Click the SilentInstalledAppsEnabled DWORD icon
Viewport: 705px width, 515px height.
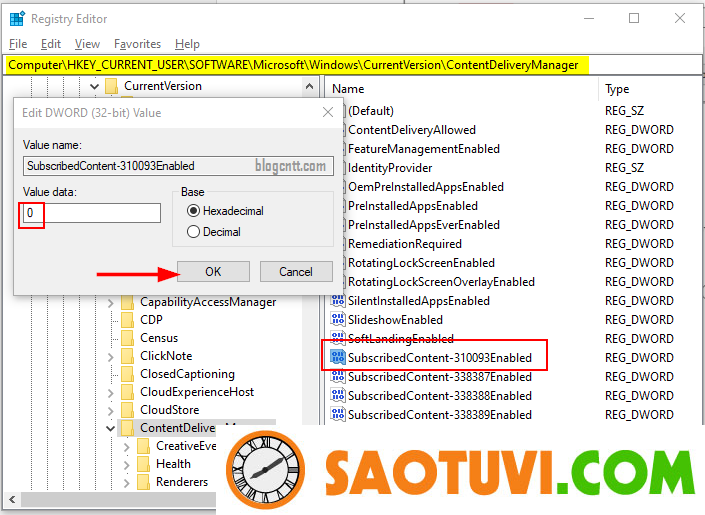coord(338,300)
